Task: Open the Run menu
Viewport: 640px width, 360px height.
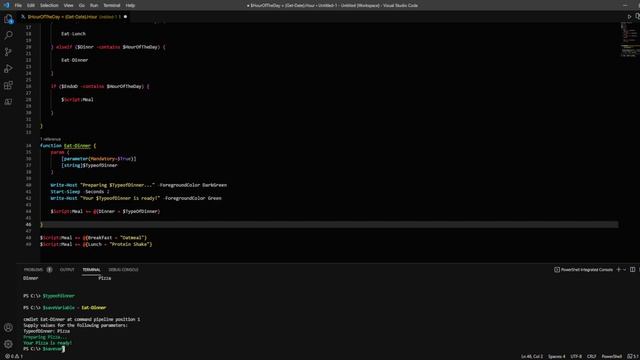Action: (94, 5)
